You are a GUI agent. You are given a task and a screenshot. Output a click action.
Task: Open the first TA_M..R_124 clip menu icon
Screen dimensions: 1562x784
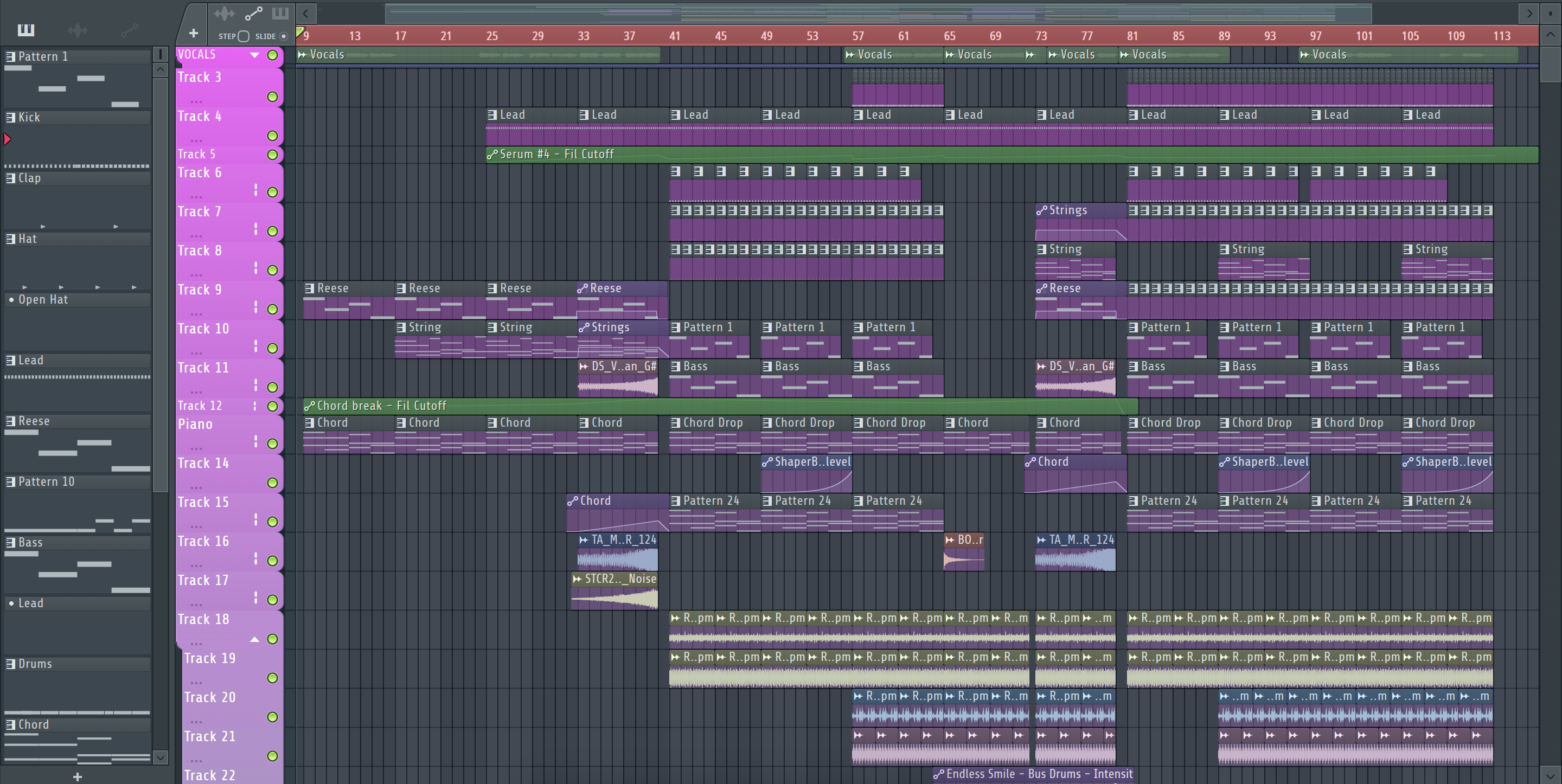coord(584,539)
